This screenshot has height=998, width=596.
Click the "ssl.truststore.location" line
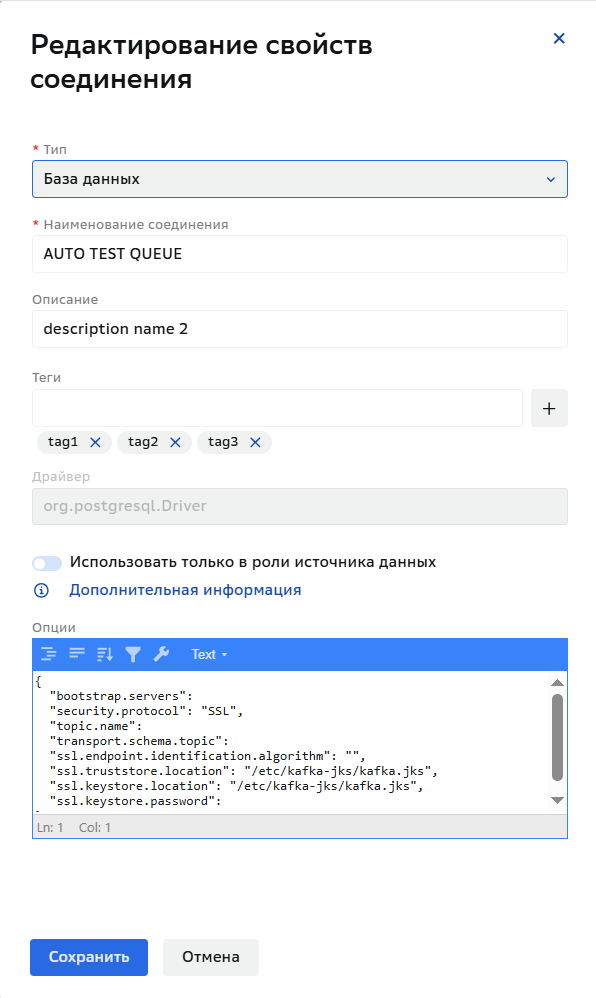(244, 771)
